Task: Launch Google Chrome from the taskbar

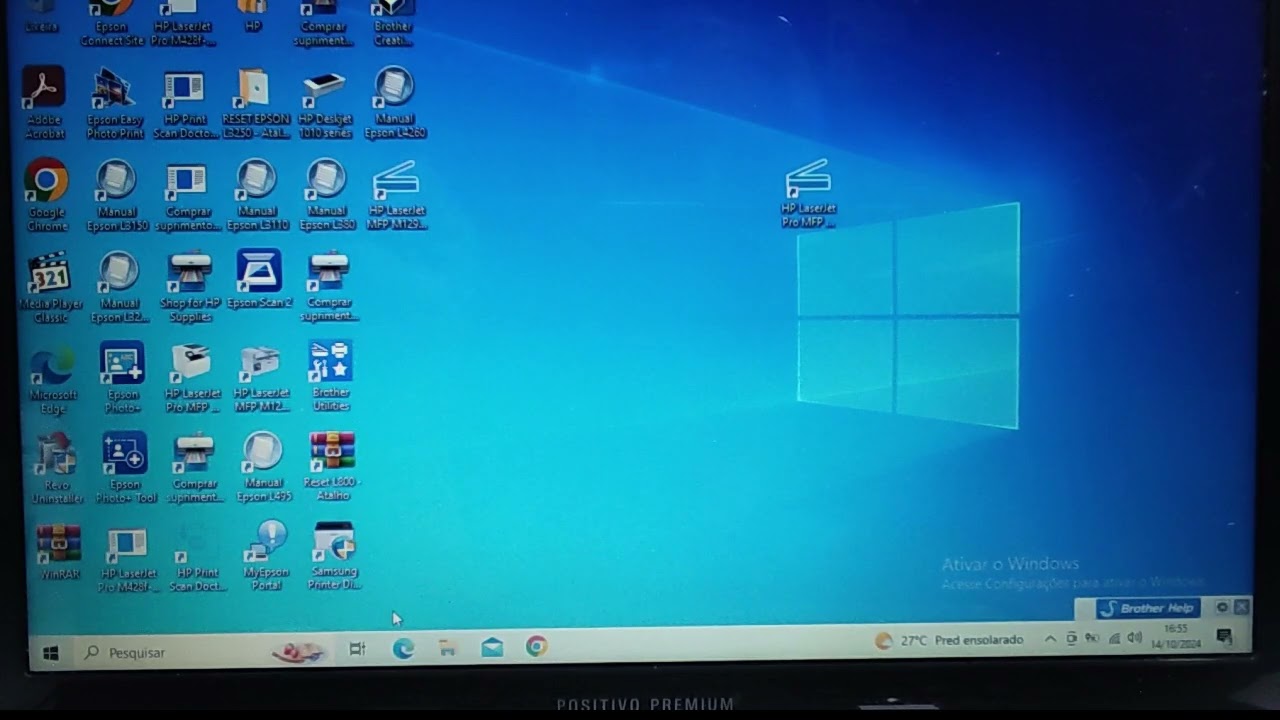Action: pyautogui.click(x=537, y=646)
